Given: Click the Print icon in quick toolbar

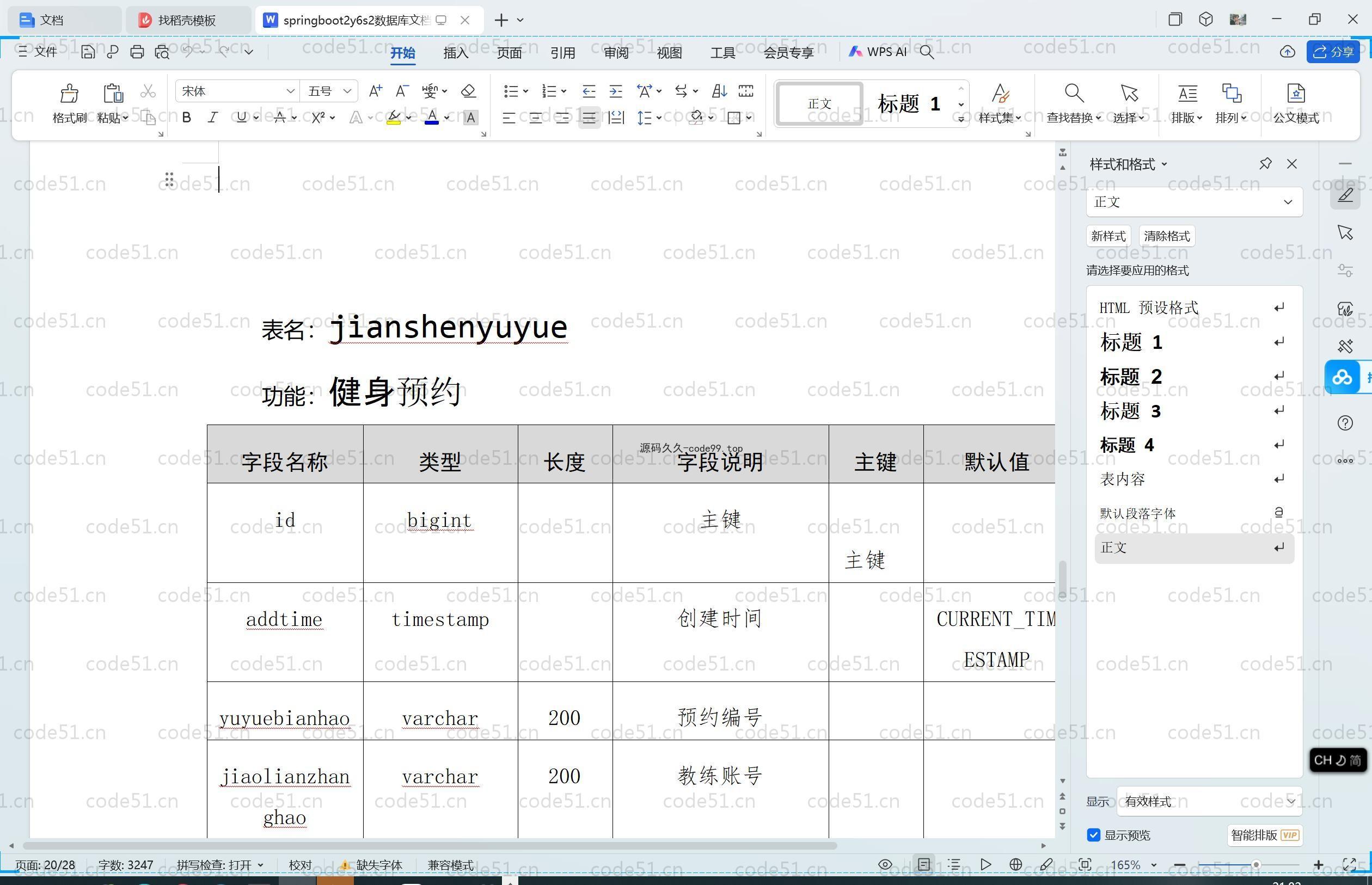Looking at the screenshot, I should coord(137,52).
